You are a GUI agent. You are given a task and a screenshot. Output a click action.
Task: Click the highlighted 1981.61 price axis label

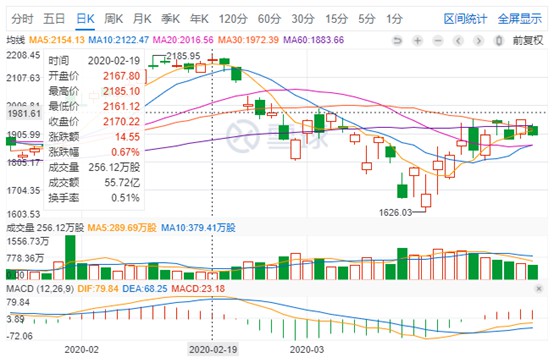(24, 113)
